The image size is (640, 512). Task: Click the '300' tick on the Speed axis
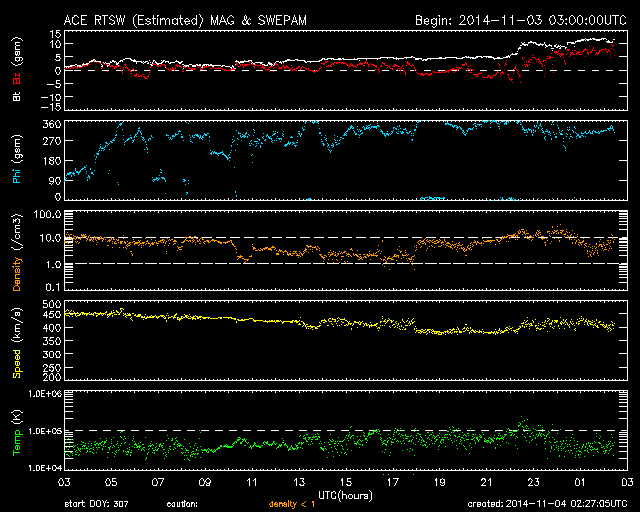tap(51, 354)
